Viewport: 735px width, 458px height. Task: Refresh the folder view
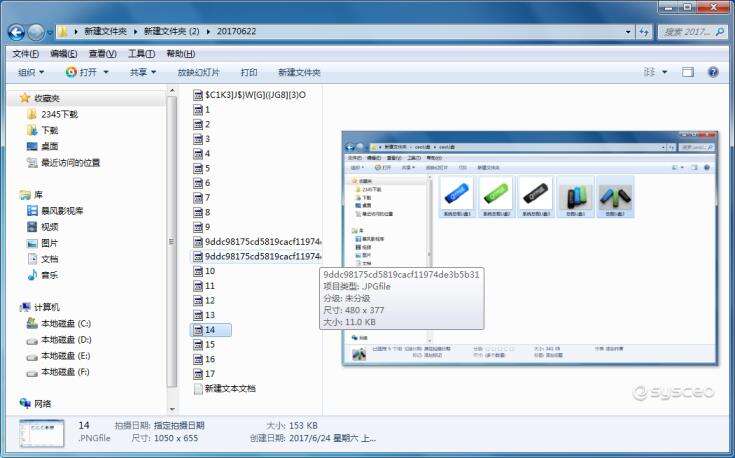[644, 32]
